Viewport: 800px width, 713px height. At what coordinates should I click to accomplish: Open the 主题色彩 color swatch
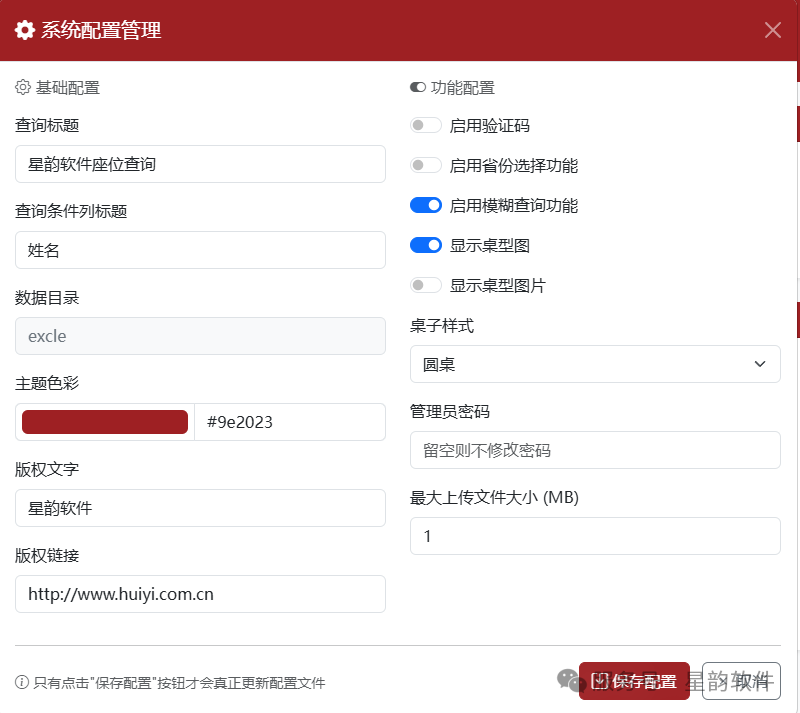click(x=103, y=421)
